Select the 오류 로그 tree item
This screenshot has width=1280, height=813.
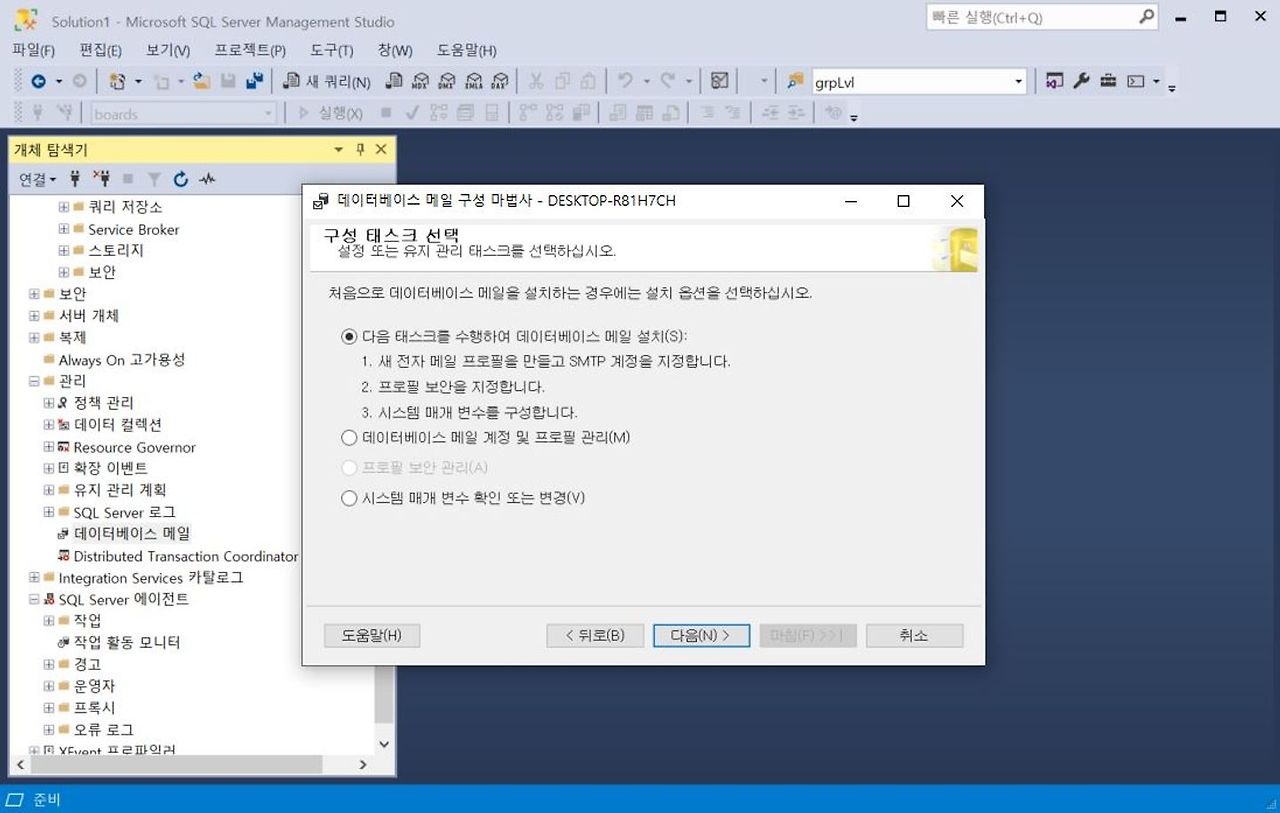click(x=103, y=730)
